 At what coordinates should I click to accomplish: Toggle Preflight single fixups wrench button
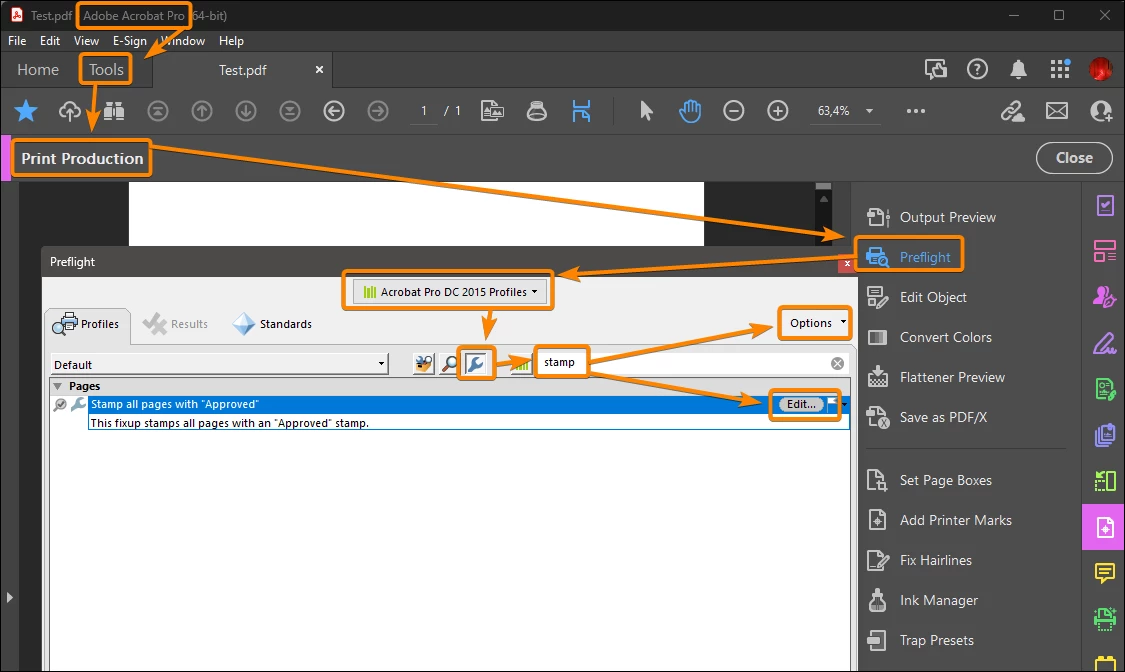click(x=476, y=364)
